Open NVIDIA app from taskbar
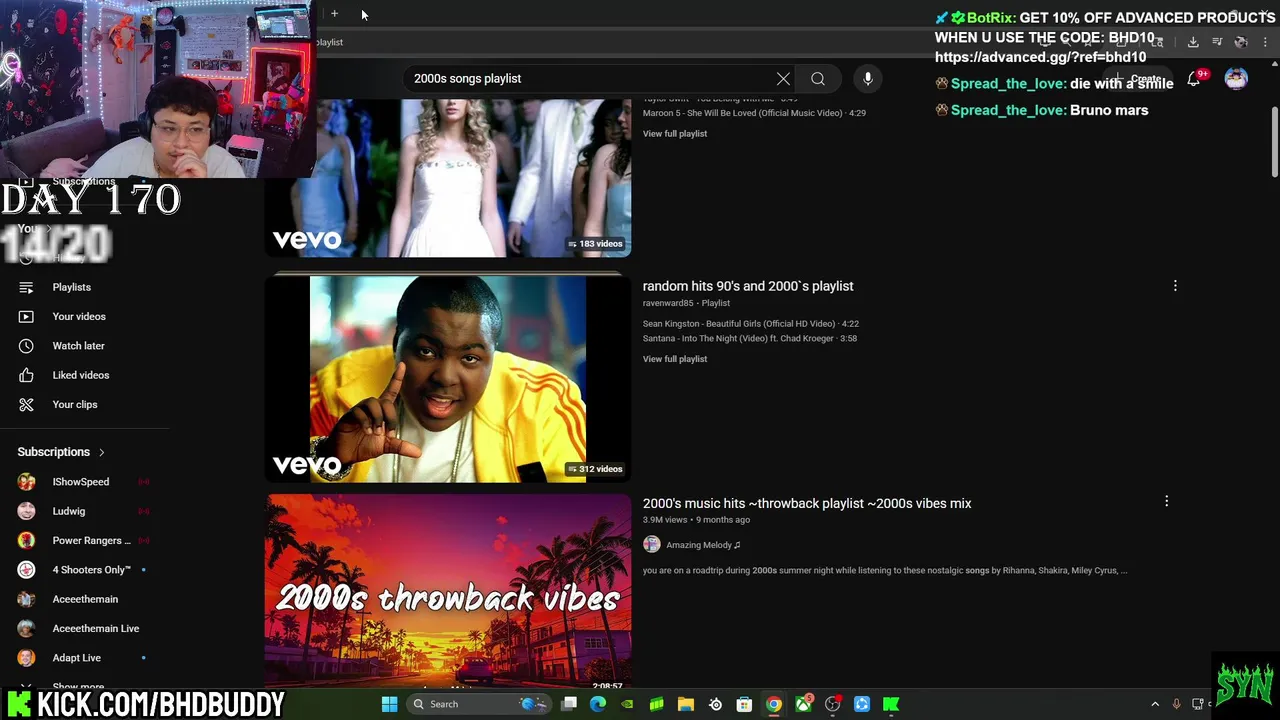 [x=627, y=704]
